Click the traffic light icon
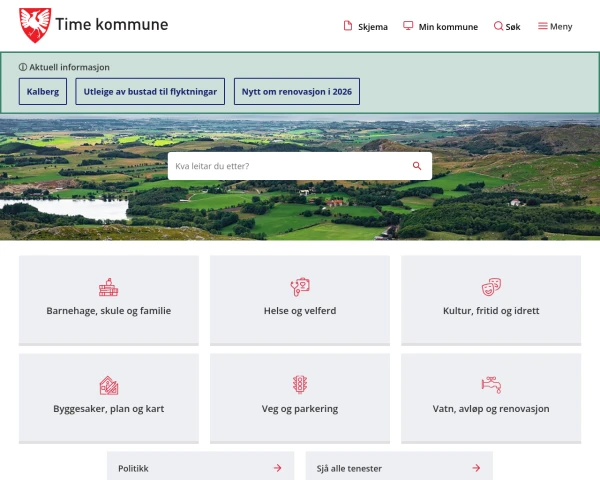The image size is (600, 480). (299, 385)
